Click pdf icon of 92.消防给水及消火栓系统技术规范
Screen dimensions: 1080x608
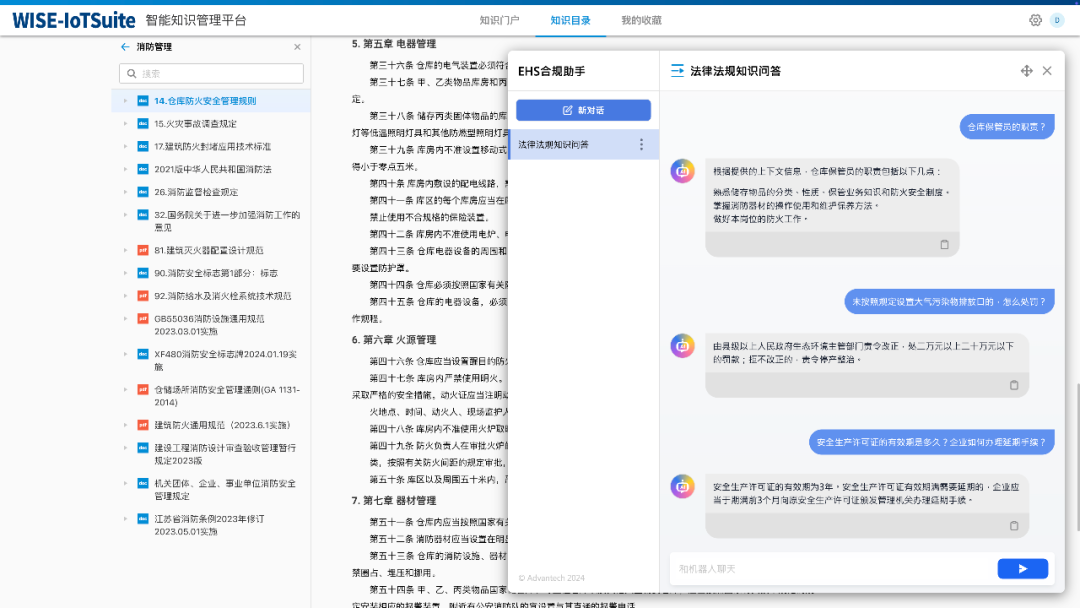[x=143, y=295]
